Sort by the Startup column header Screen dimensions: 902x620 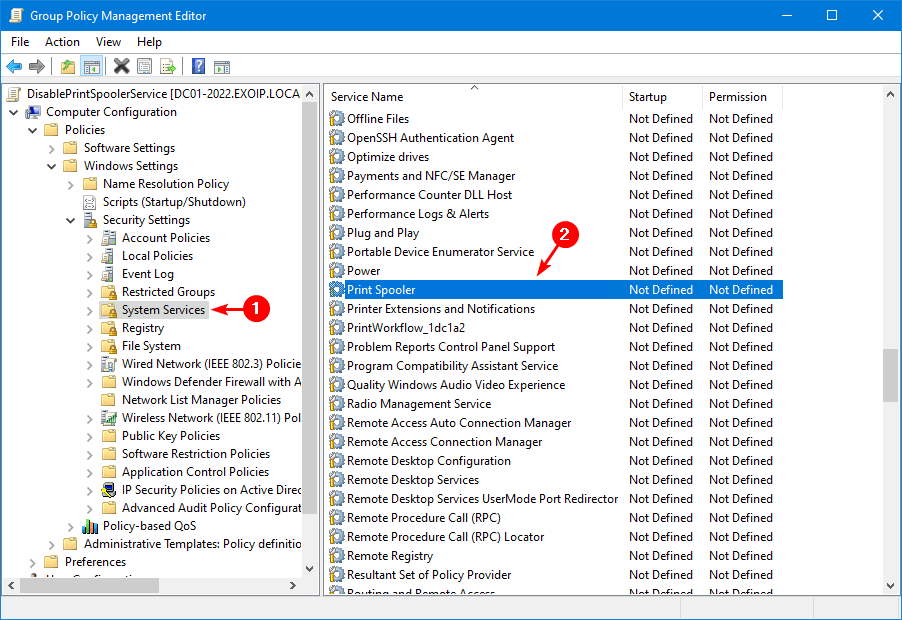coord(647,97)
